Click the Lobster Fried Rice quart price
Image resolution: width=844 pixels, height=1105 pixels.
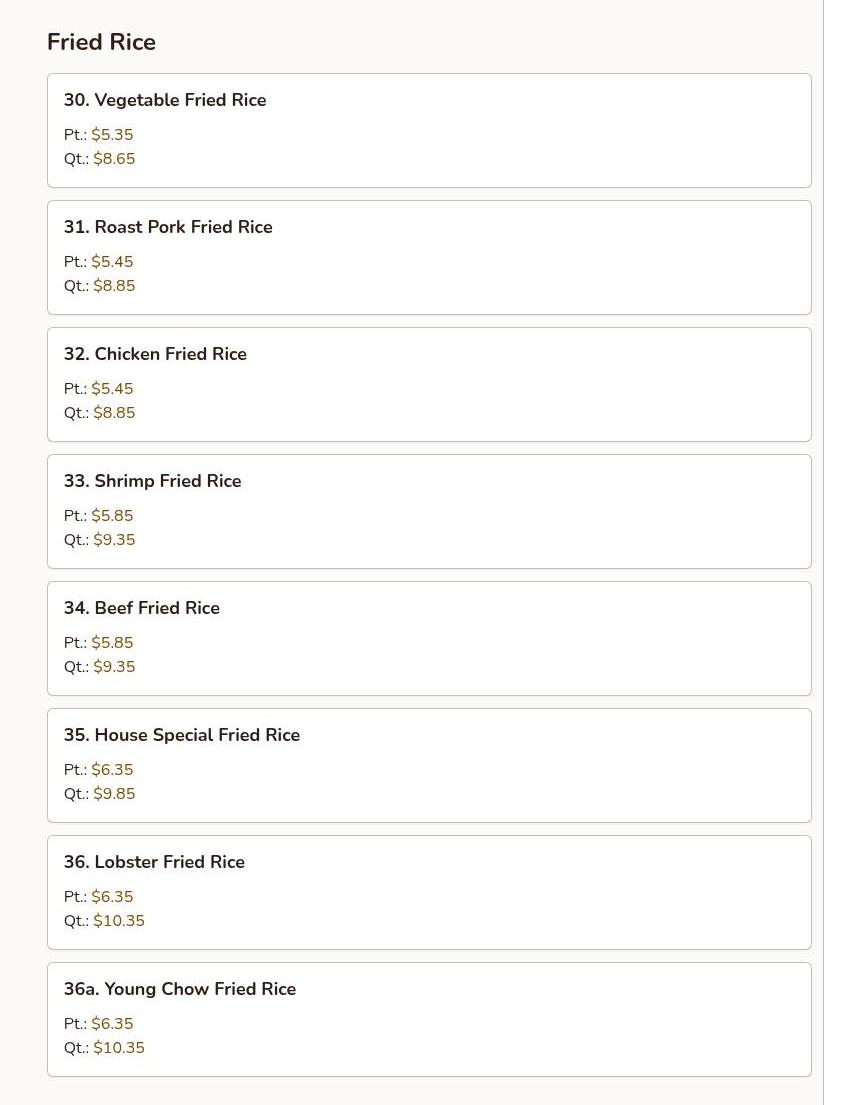(x=119, y=921)
